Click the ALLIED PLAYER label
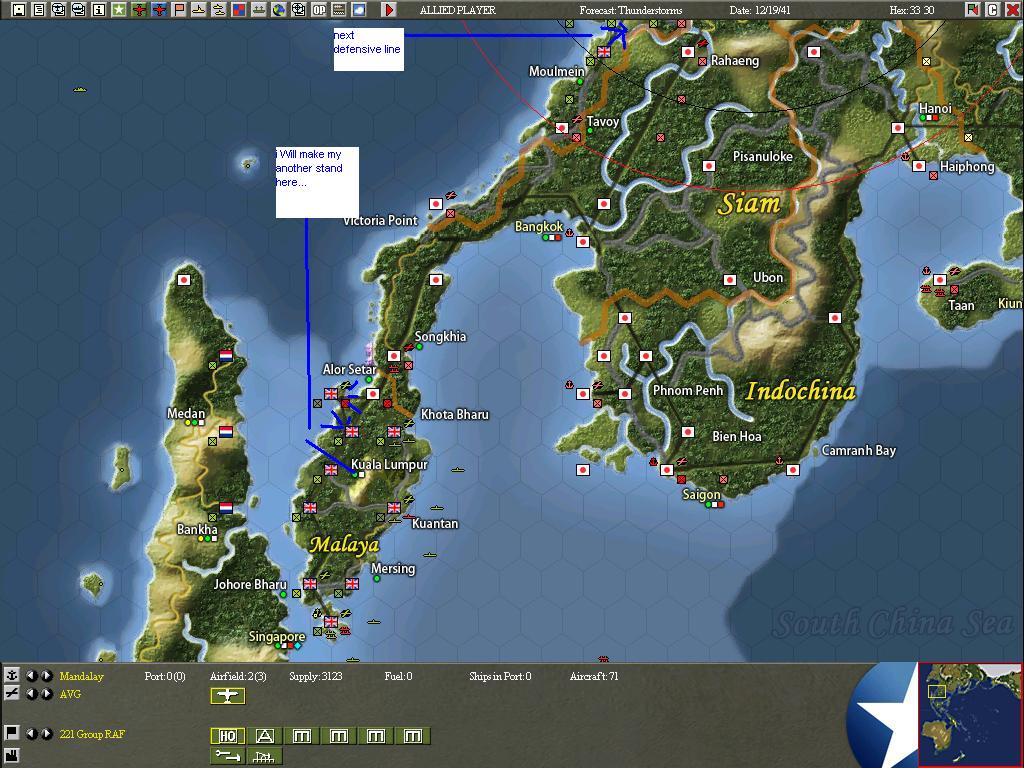Screen dimensions: 1024x768 (x=458, y=10)
